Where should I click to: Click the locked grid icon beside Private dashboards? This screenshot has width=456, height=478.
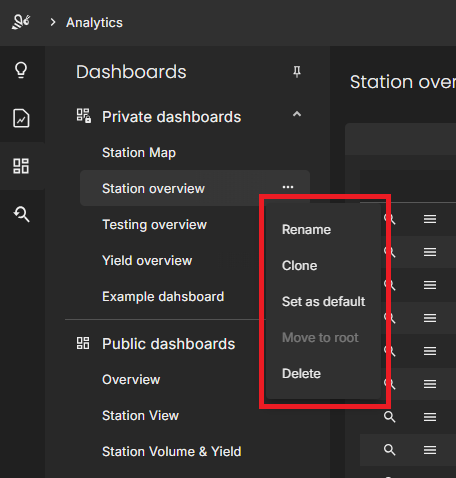(84, 116)
